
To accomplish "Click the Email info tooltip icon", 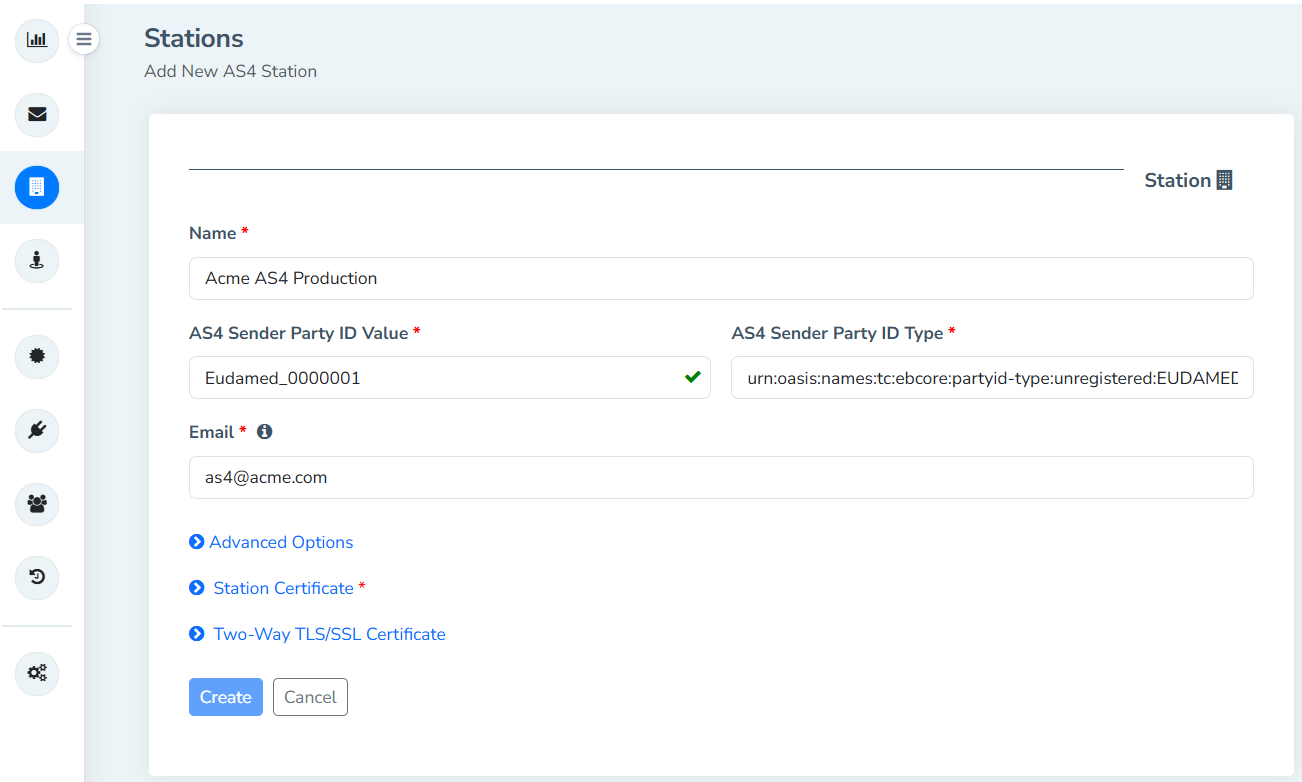I will pyautogui.click(x=264, y=432).
